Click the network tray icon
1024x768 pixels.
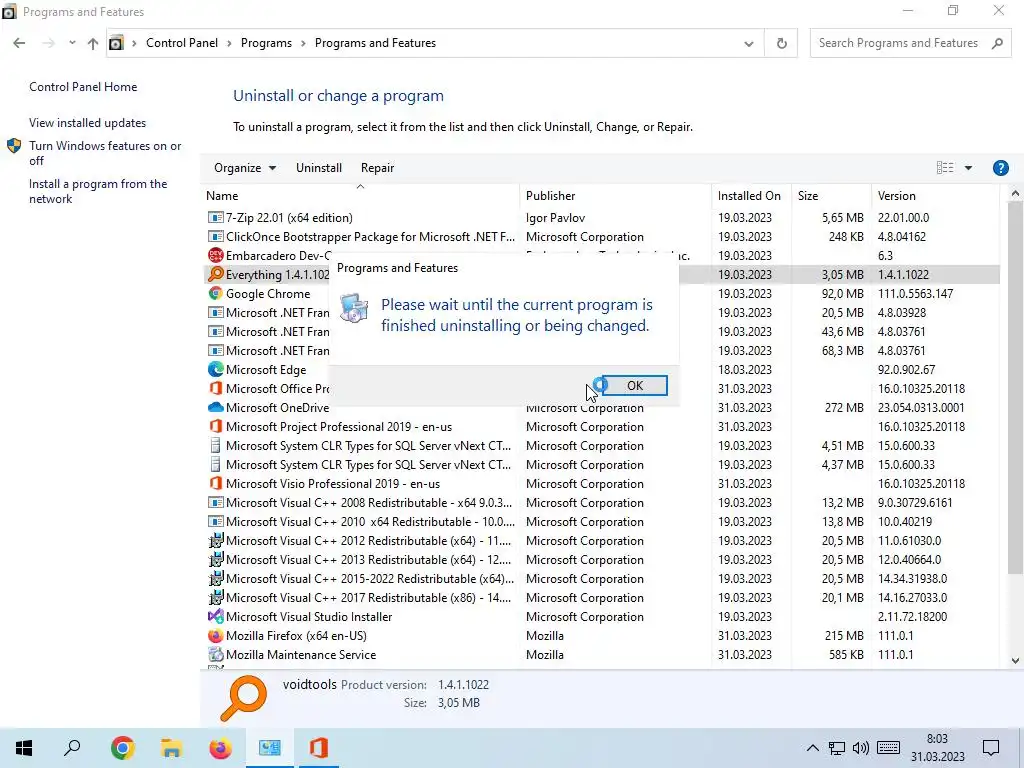(x=837, y=748)
